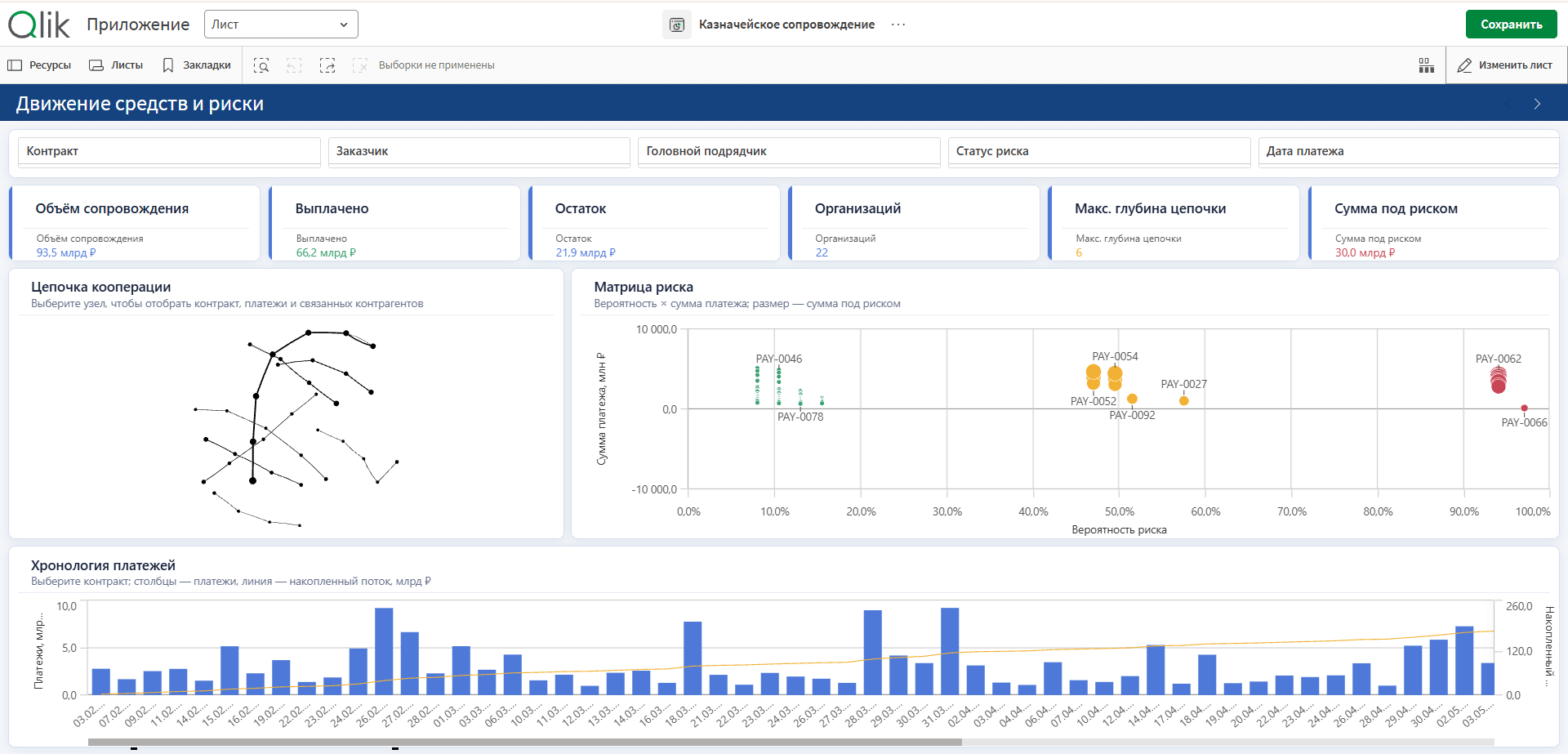Open the three-dot menu beside app title
This screenshot has width=1568, height=754.
(898, 25)
